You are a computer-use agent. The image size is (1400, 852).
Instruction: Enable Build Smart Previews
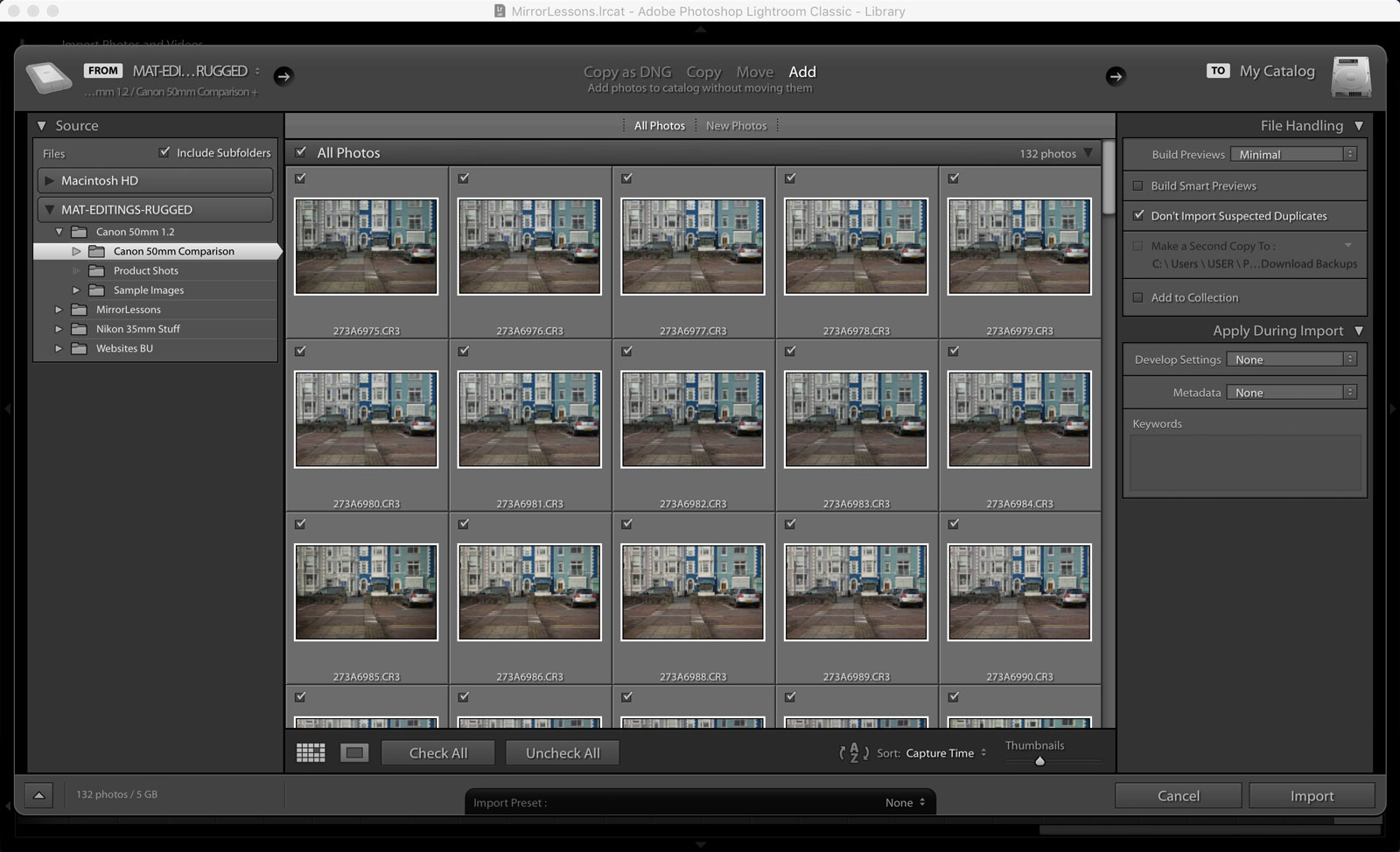tap(1137, 185)
